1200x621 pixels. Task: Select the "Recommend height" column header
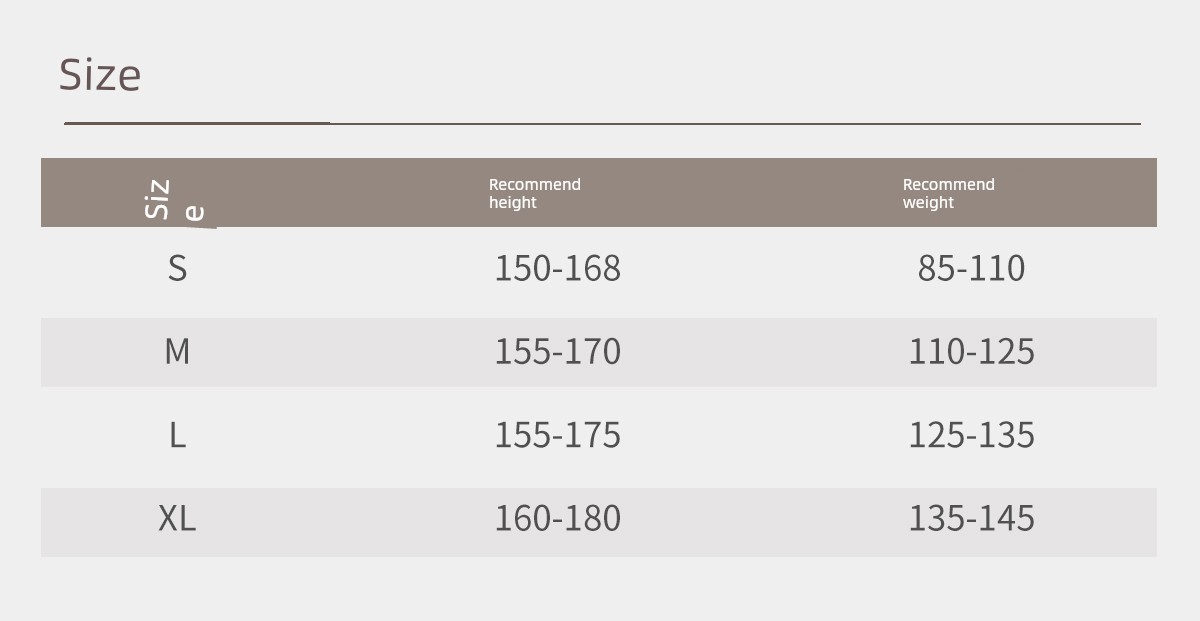534,193
